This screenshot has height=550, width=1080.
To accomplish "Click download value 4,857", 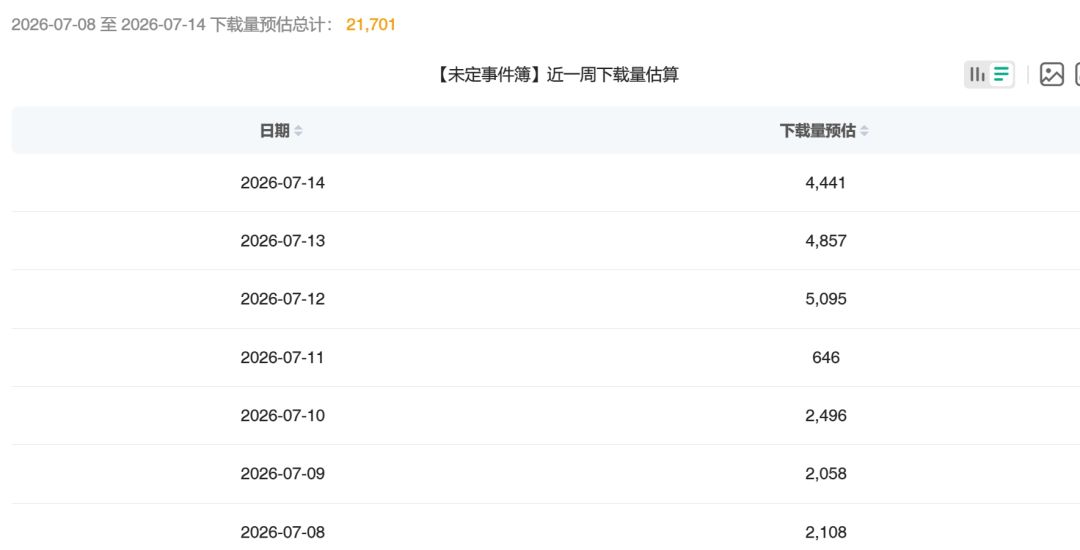I will click(x=825, y=241).
